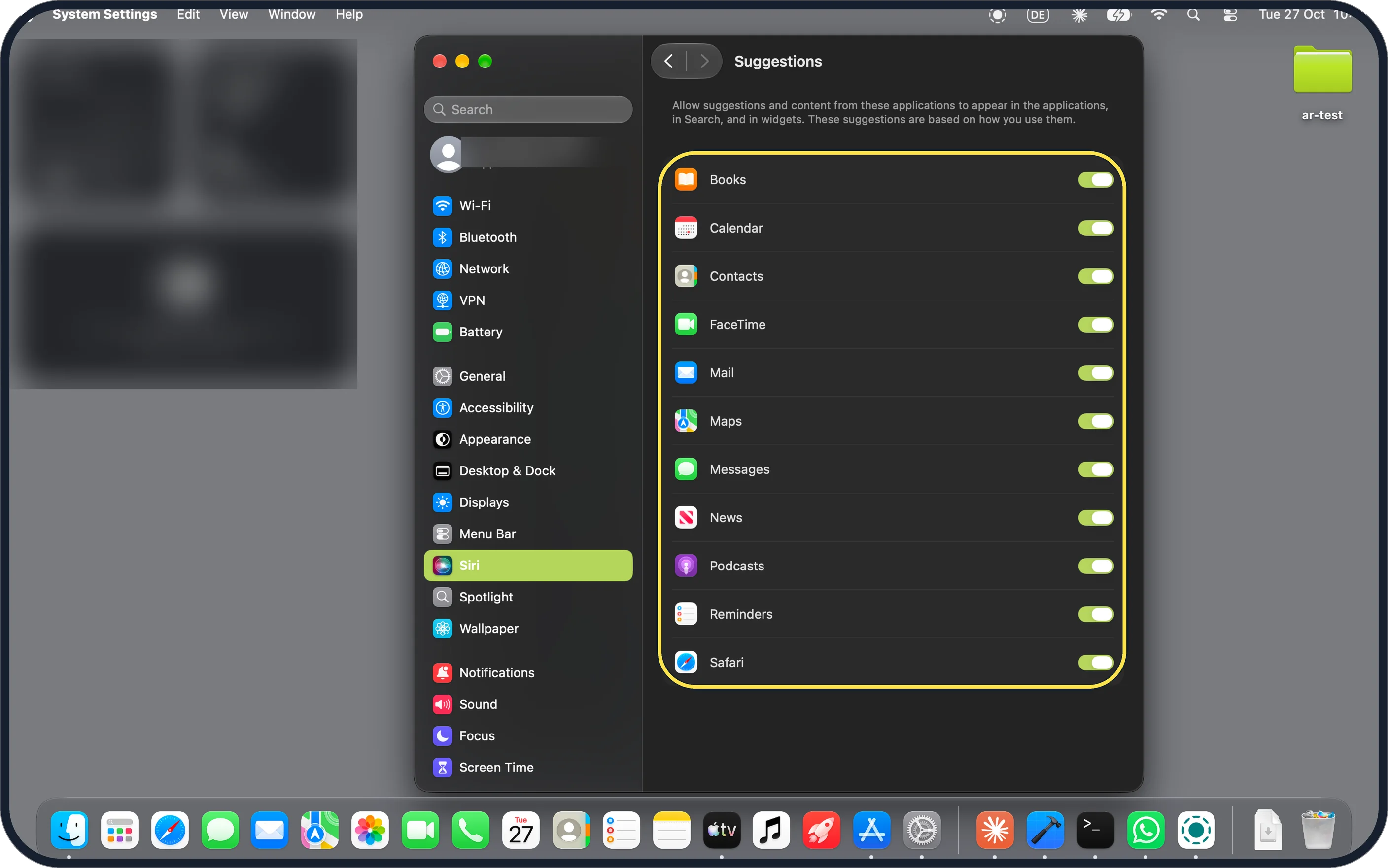Go back with the left chevron button

point(668,61)
